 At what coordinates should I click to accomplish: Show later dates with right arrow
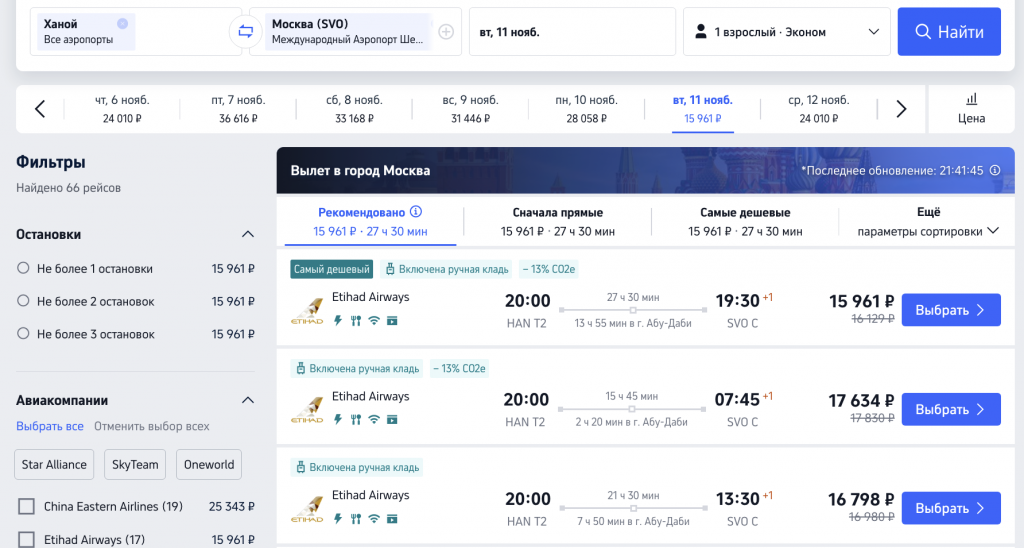point(901,109)
